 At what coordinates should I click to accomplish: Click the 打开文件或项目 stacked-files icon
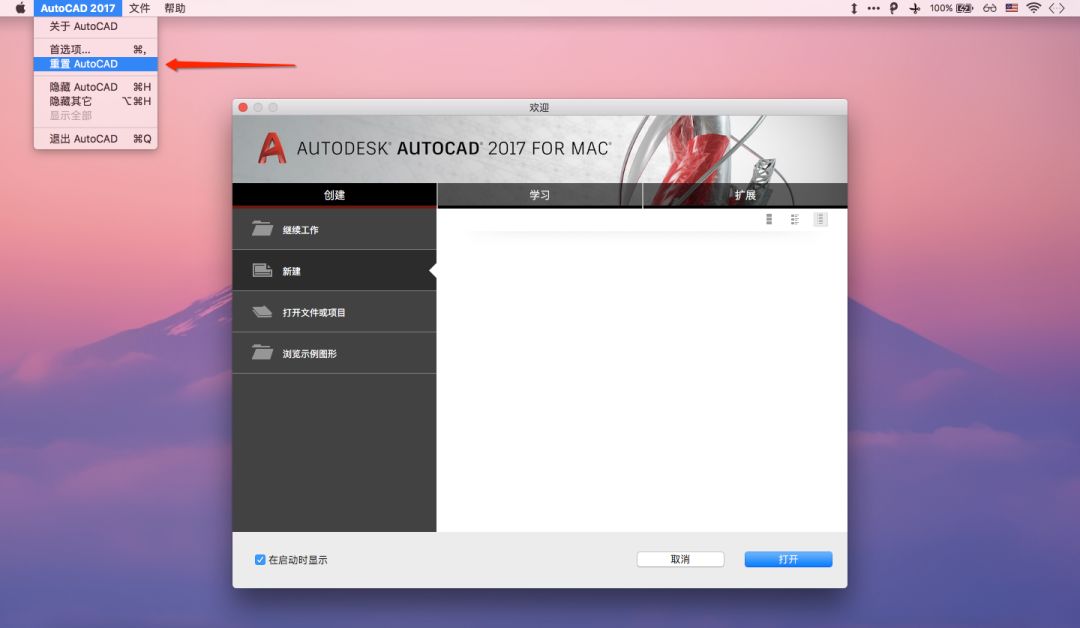(x=262, y=312)
